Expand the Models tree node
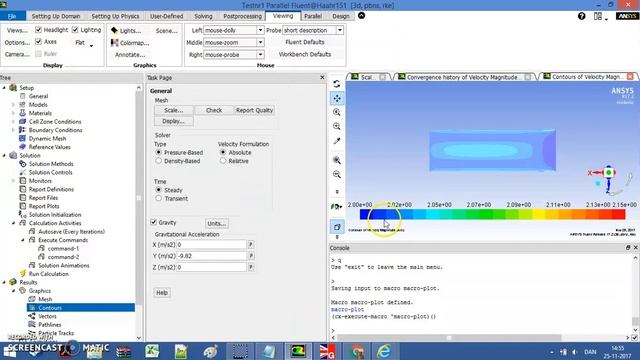Image resolution: width=640 pixels, height=360 pixels. [13, 104]
